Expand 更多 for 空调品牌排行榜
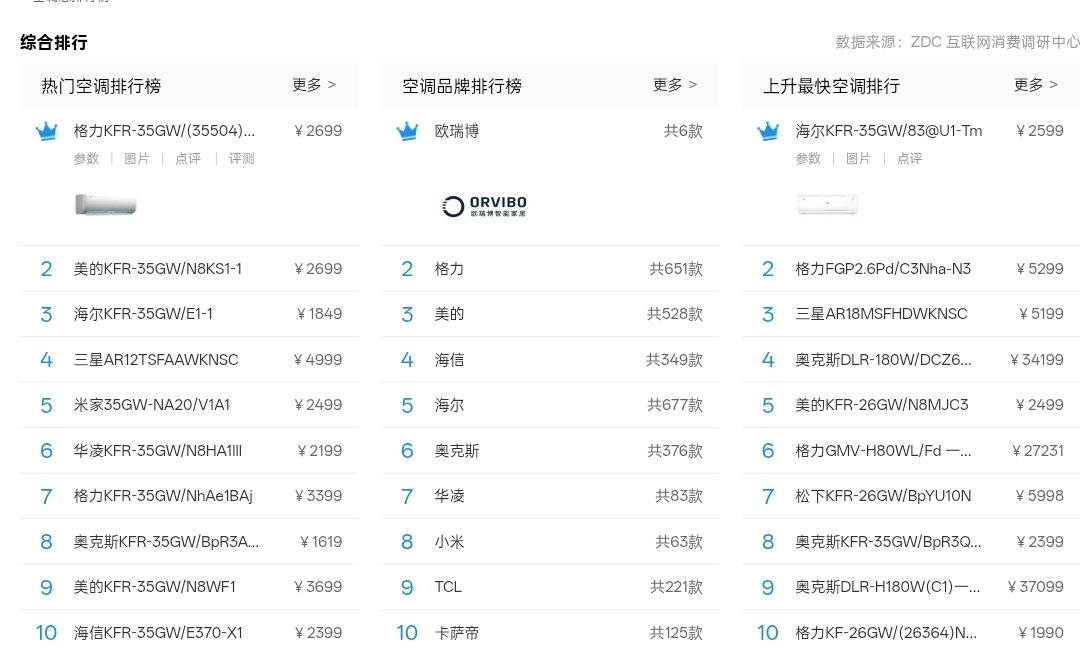Image resolution: width=1080 pixels, height=661 pixels. 675,85
